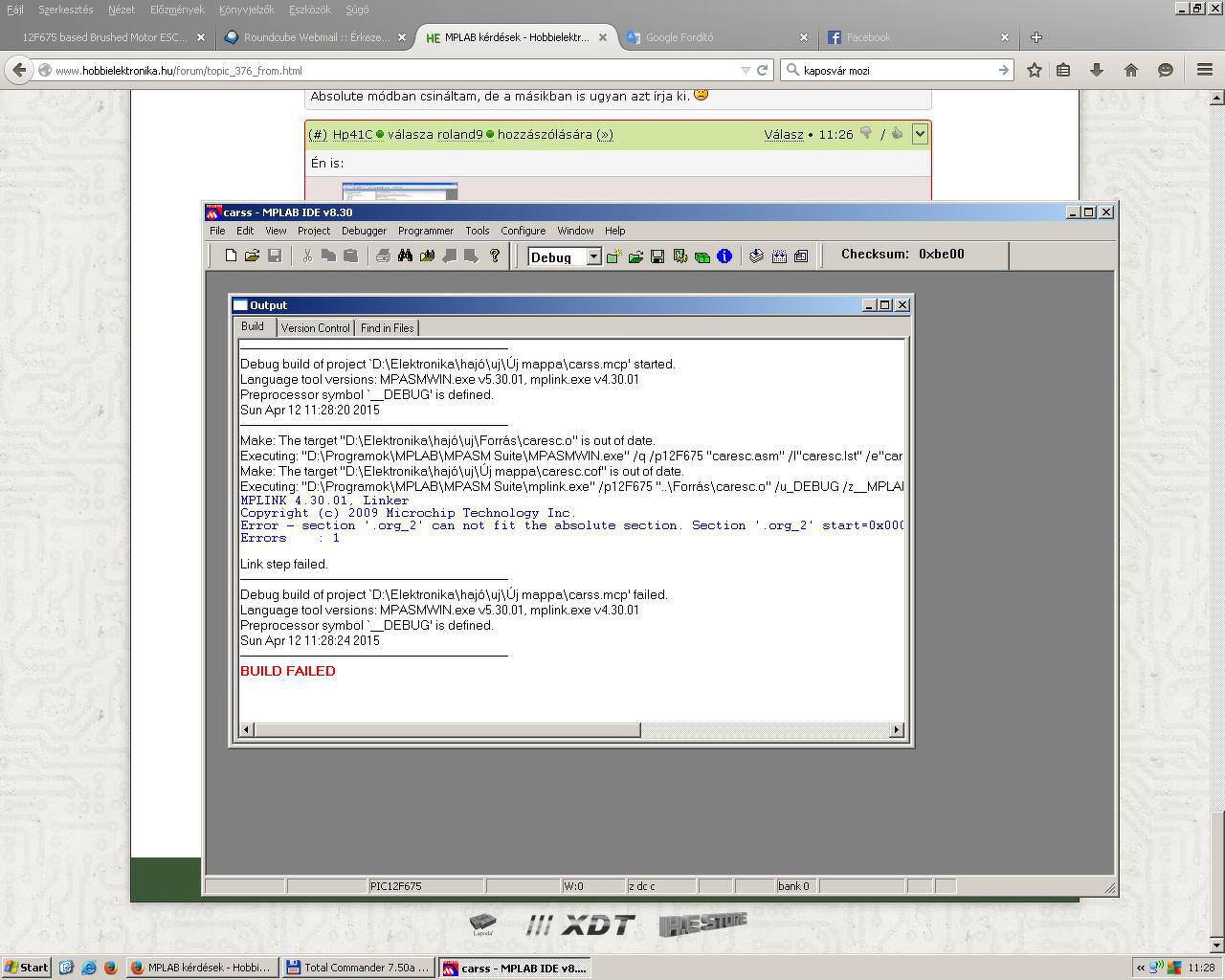This screenshot has width=1225, height=980.
Task: Open Firefox downloads arrow icon
Action: pos(1097,70)
